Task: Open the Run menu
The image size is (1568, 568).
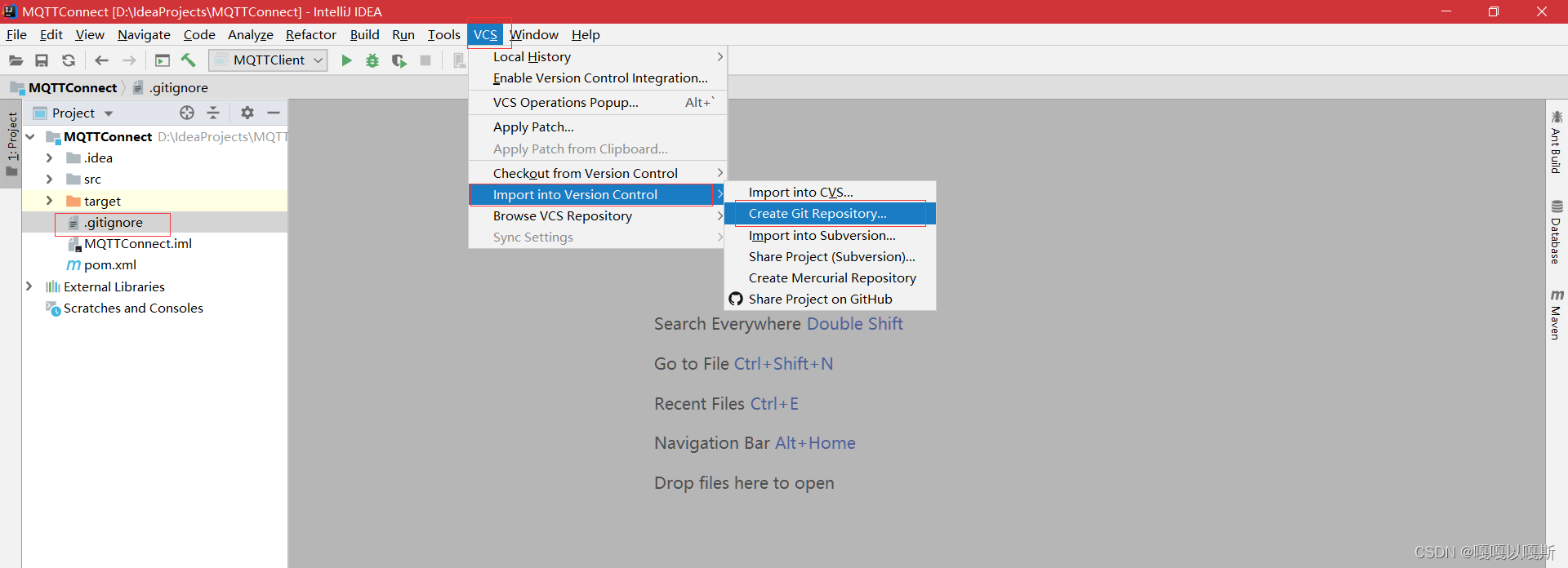Action: click(403, 34)
